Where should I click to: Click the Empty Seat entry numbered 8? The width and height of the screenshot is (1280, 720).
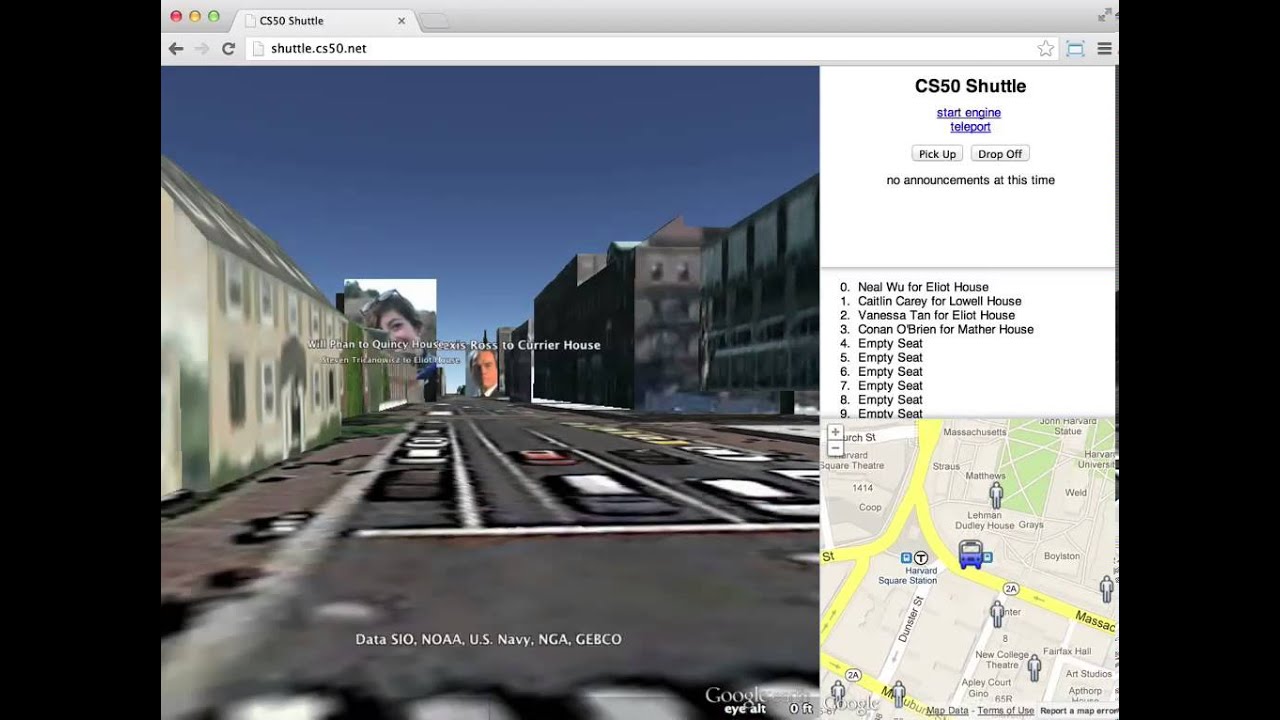[x=890, y=399]
